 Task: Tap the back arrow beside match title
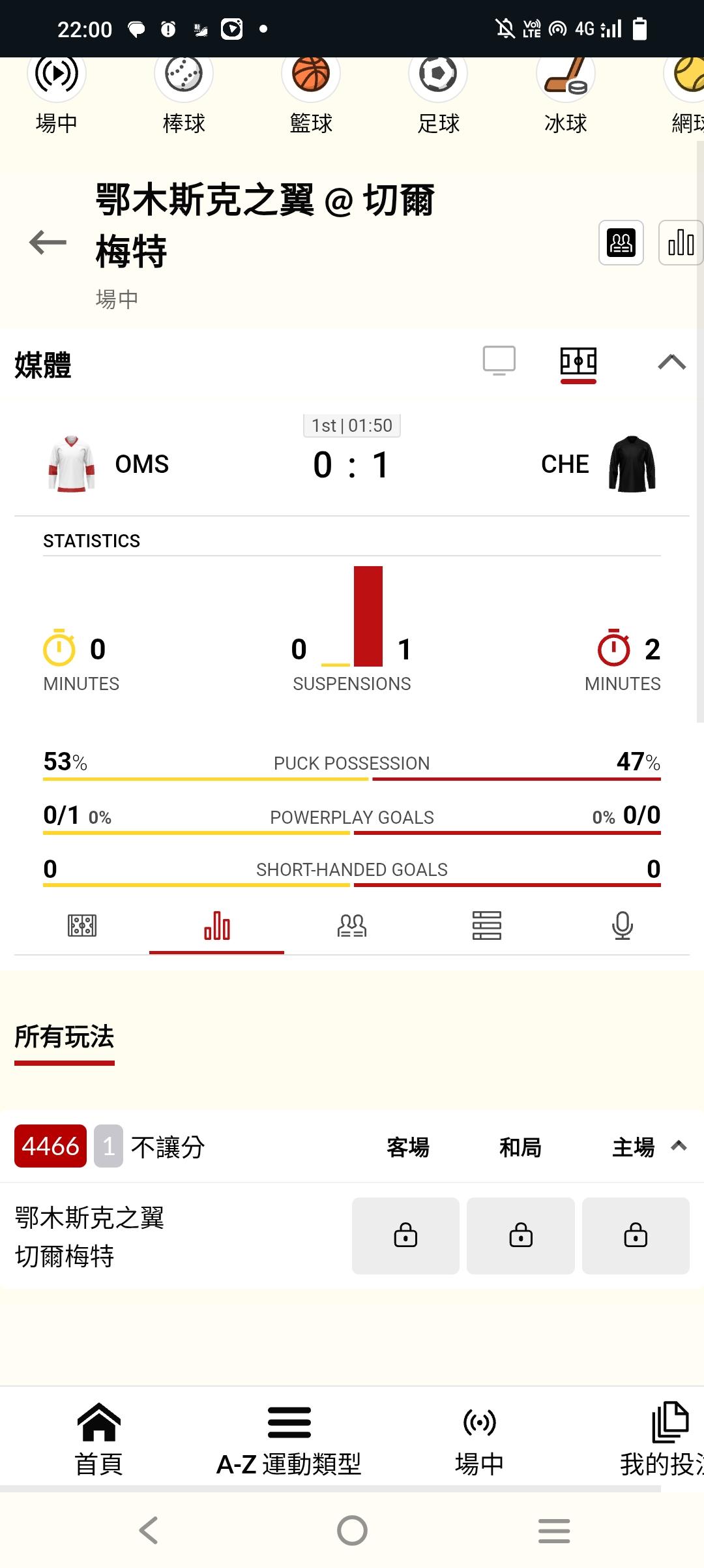point(48,243)
